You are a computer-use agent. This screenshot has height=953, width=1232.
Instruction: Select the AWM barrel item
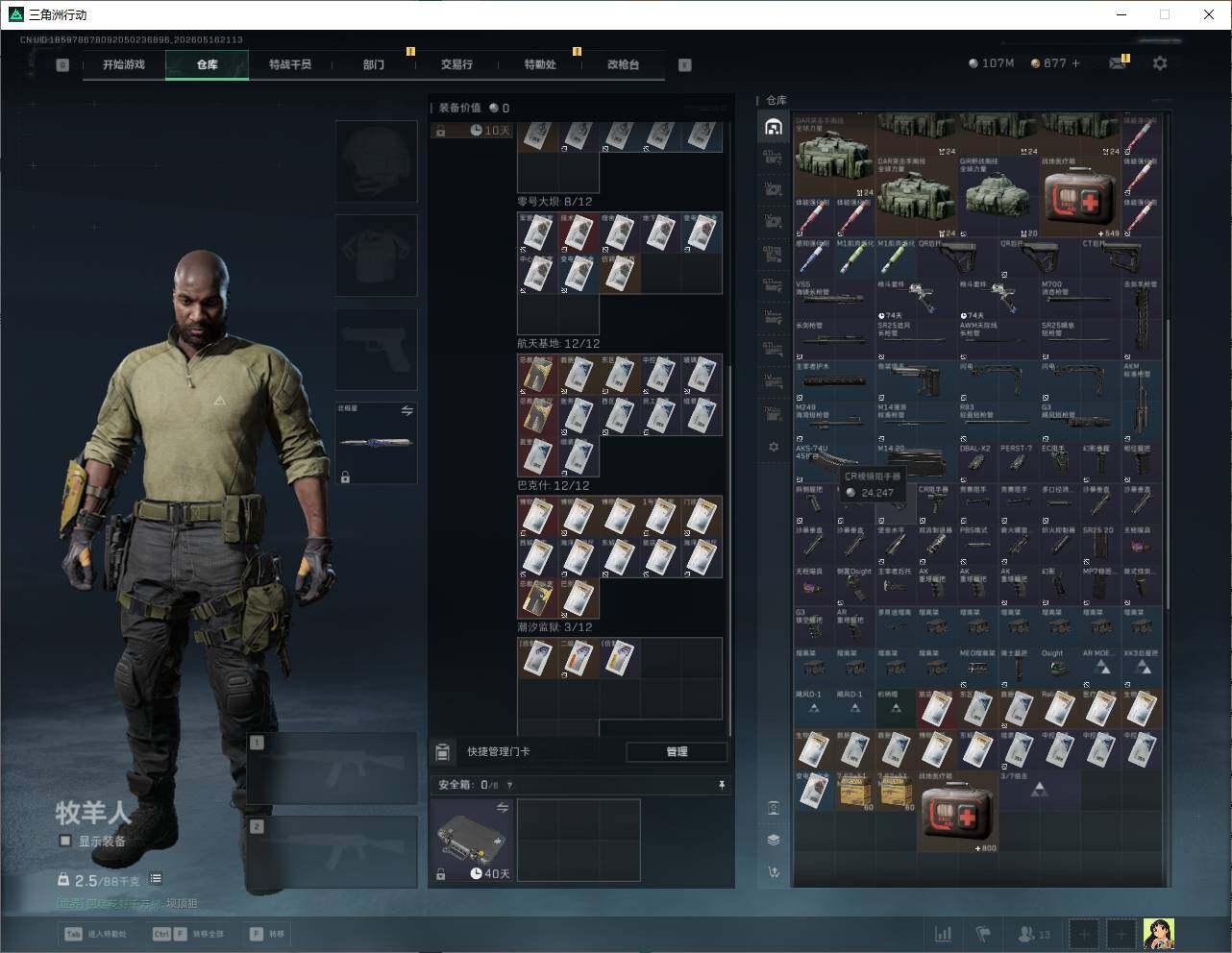[x=998, y=339]
